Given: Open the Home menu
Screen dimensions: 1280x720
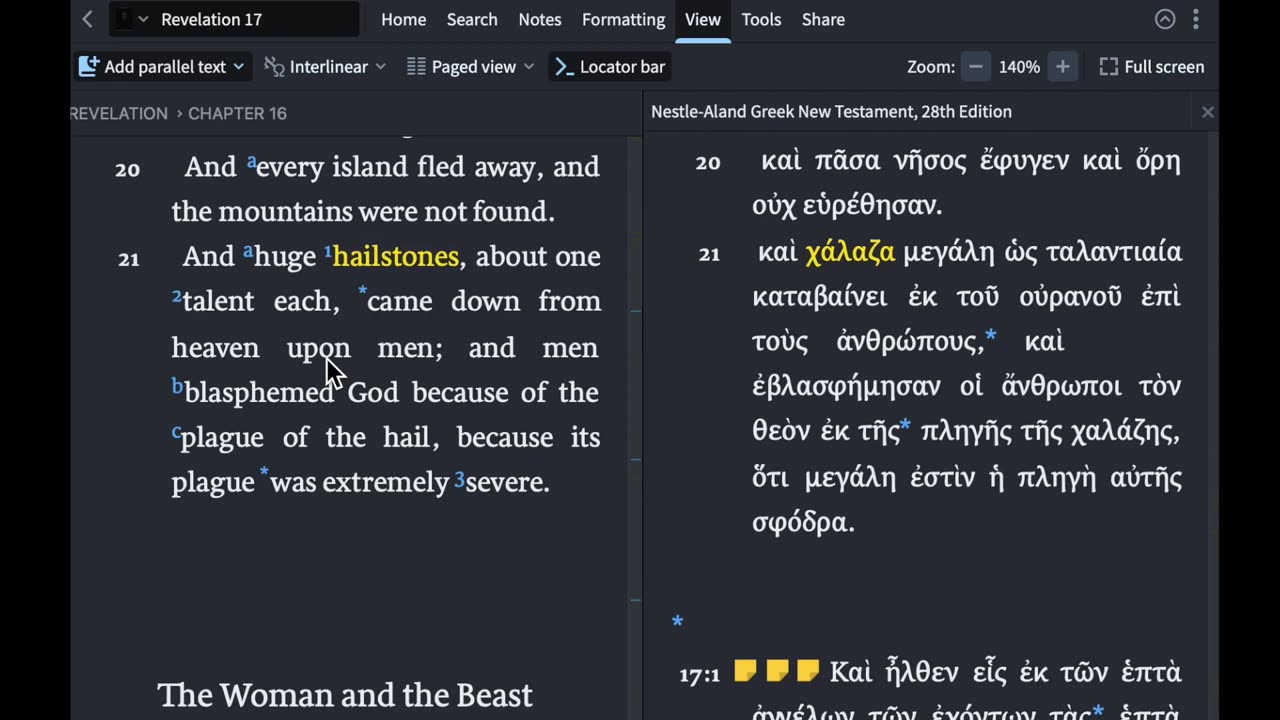Looking at the screenshot, I should [403, 19].
